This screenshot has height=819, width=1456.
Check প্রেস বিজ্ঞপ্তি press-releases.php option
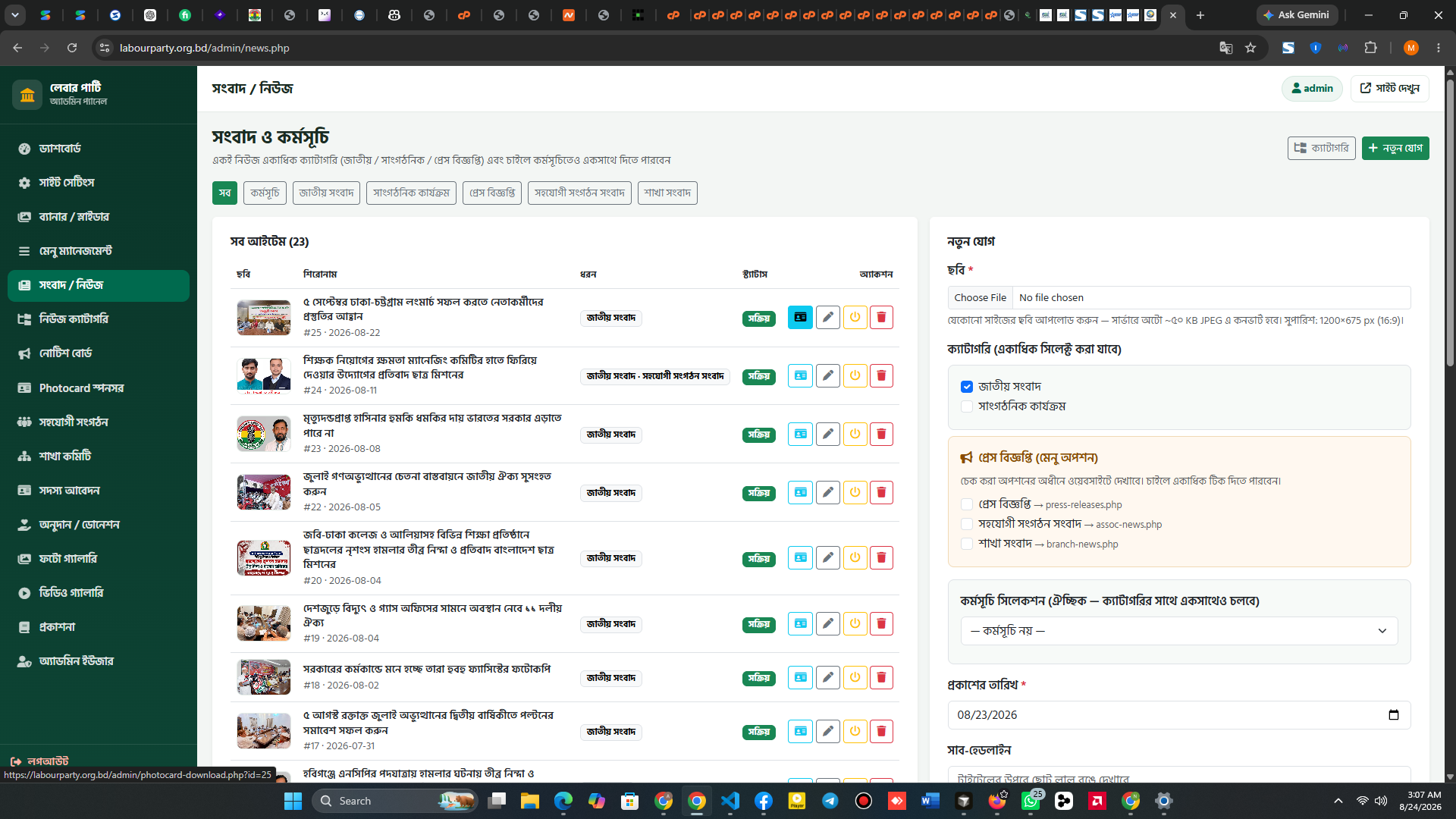click(967, 504)
